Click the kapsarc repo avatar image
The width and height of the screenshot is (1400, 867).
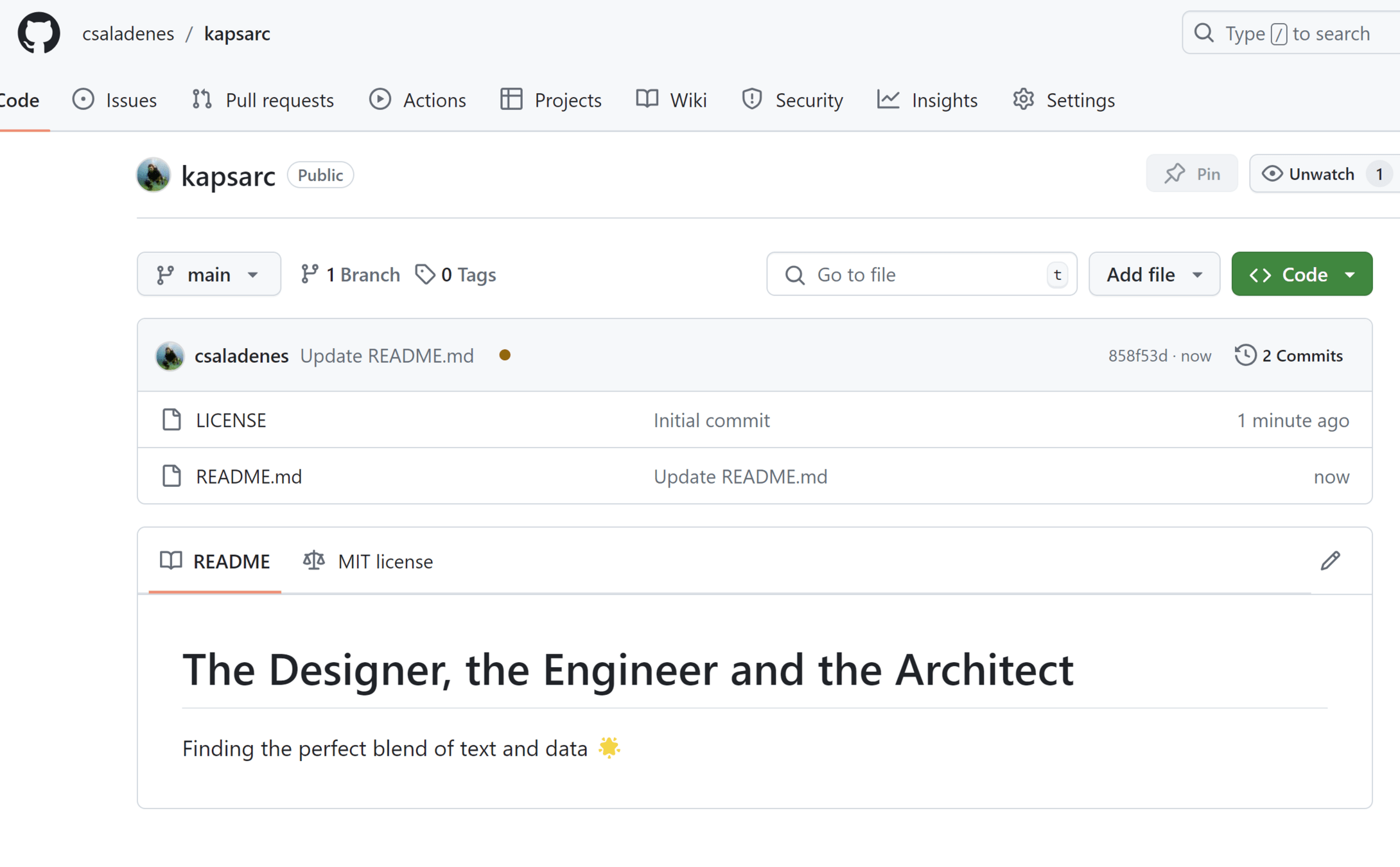[153, 175]
